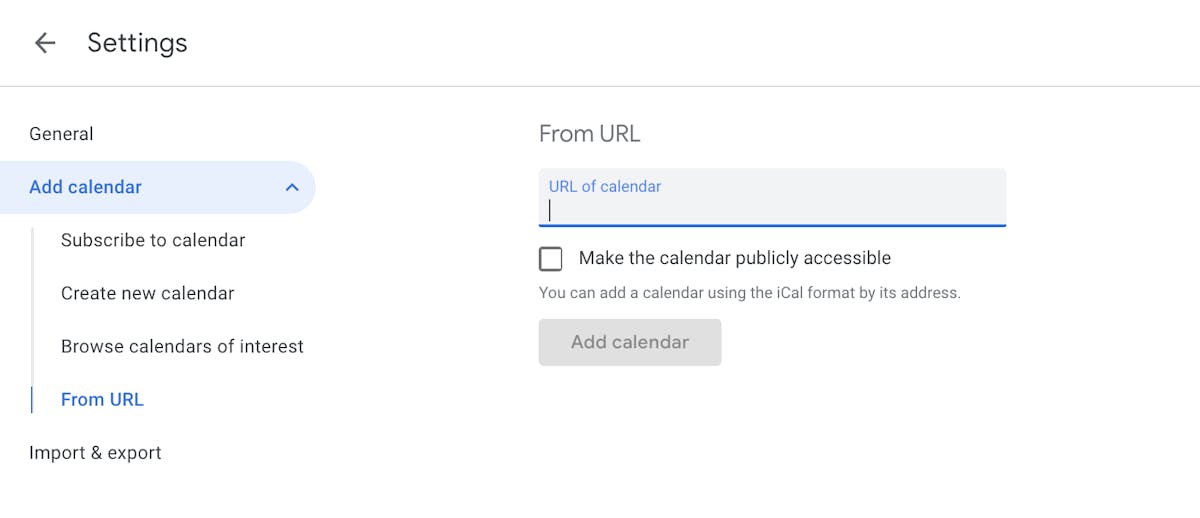The image size is (1200, 518).
Task: Click the vertical line beside Subscribe to calendar
Action: point(32,240)
